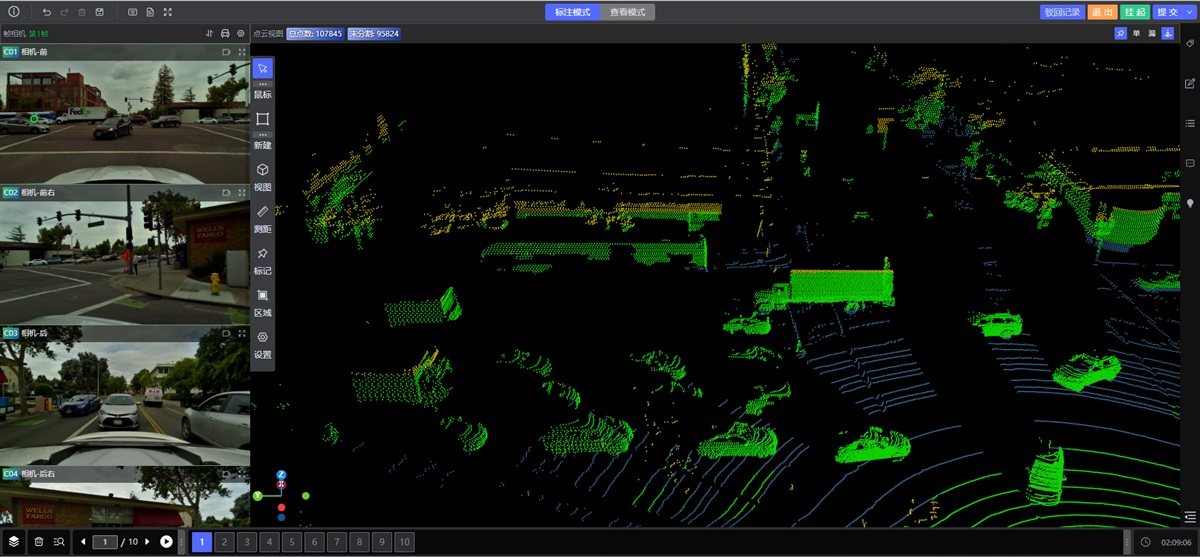
Task: Open the info icon at top left
Action: click(13, 12)
